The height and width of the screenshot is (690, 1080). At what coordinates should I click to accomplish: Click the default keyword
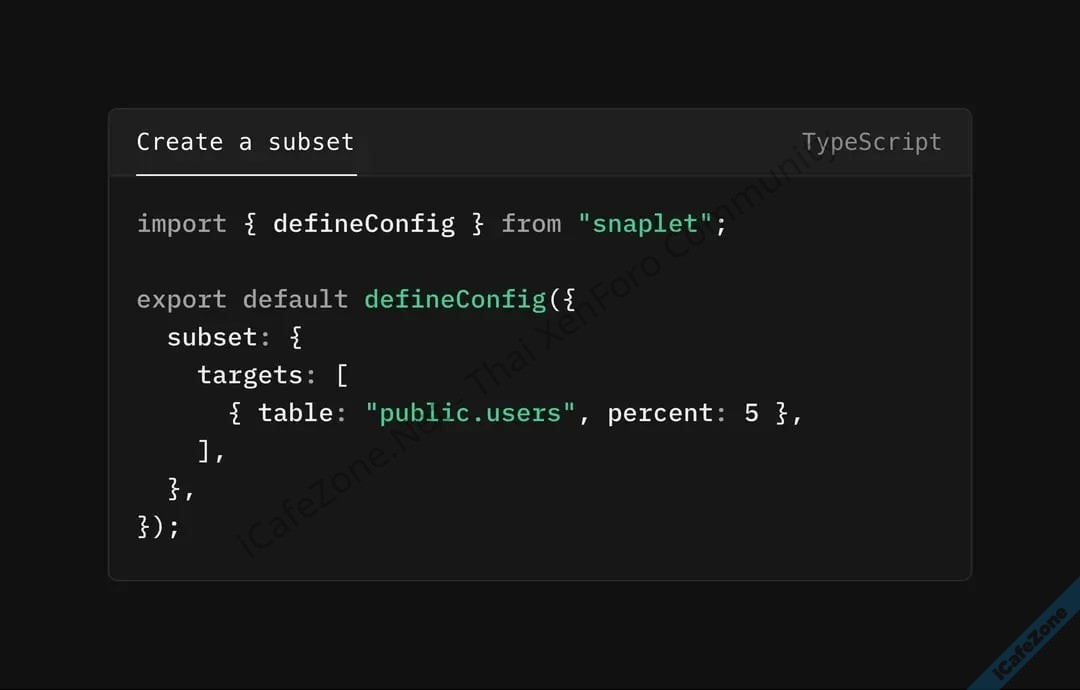pyautogui.click(x=295, y=299)
